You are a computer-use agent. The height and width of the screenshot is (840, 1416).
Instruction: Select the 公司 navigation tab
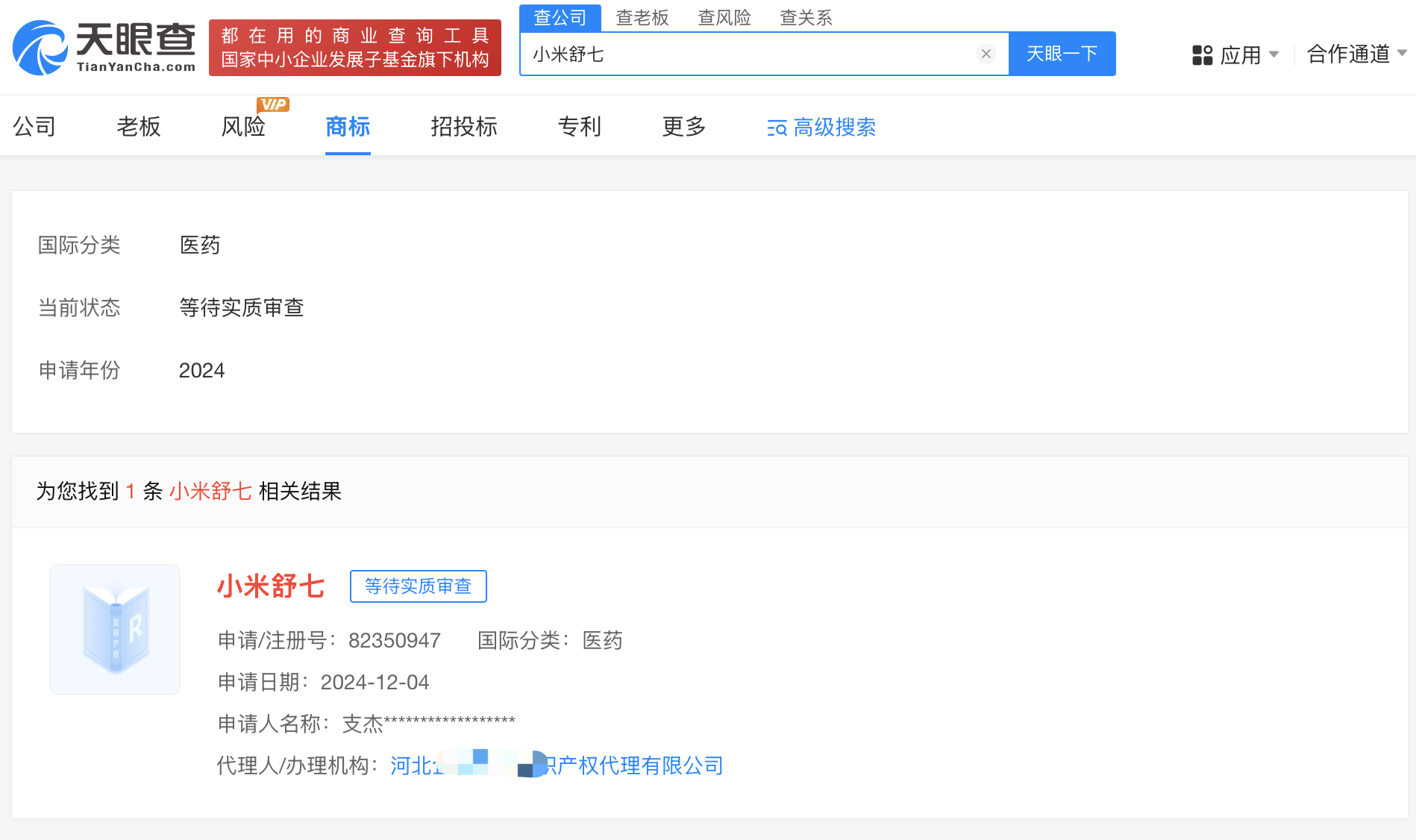34,126
